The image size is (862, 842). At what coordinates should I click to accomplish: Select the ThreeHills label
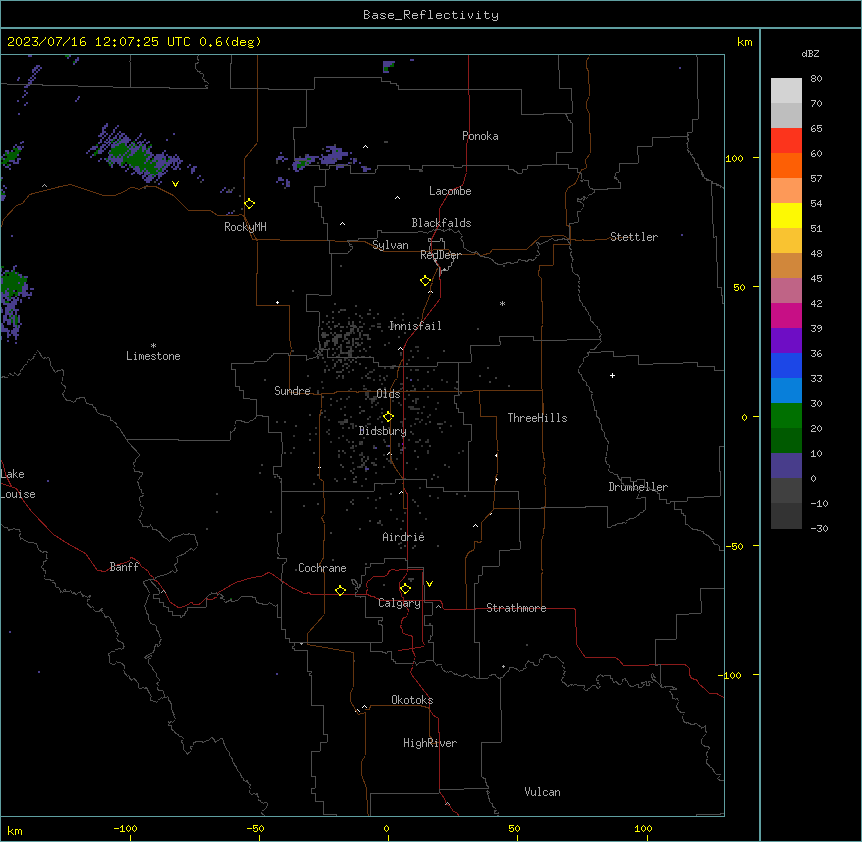[x=537, y=418]
